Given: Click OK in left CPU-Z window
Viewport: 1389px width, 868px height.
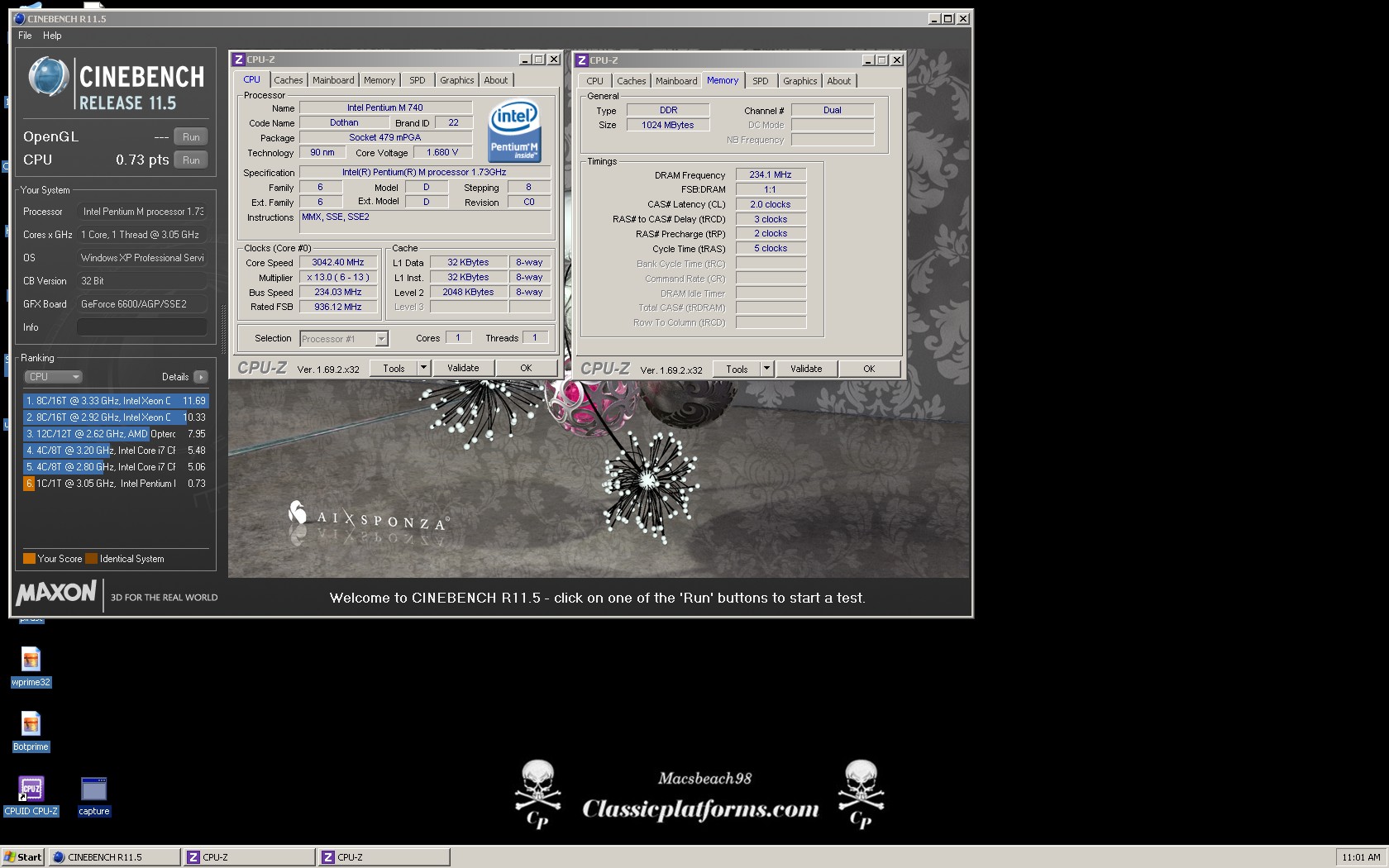Looking at the screenshot, I should point(526,368).
